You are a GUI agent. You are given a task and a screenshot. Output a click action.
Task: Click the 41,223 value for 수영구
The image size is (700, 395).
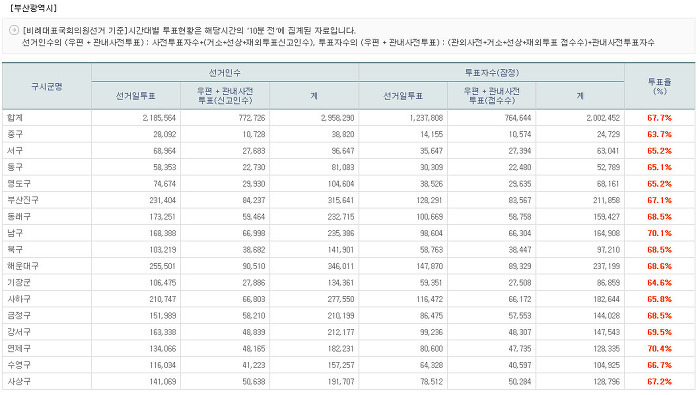coord(254,365)
